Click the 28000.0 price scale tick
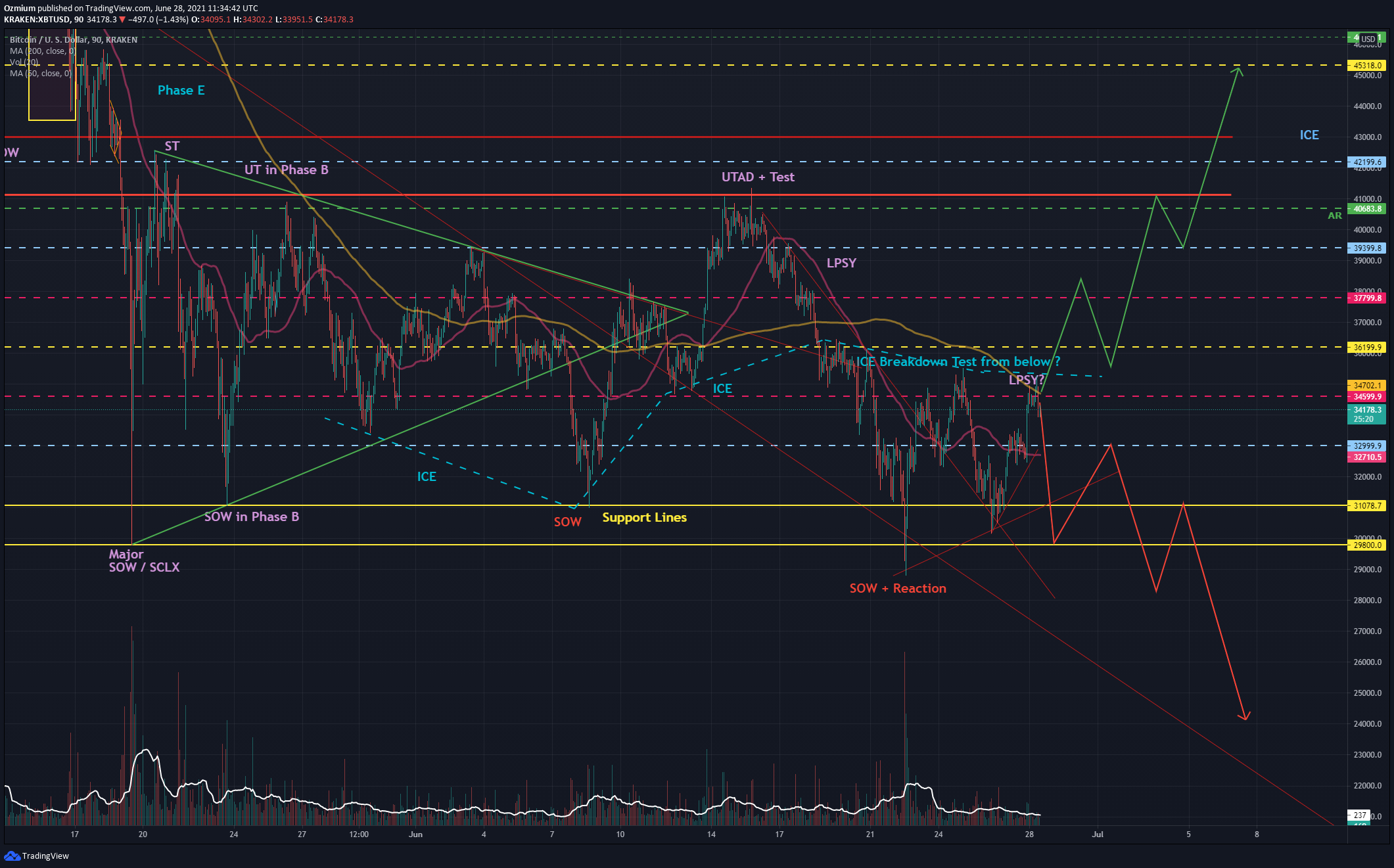The height and width of the screenshot is (868, 1394). (1367, 600)
